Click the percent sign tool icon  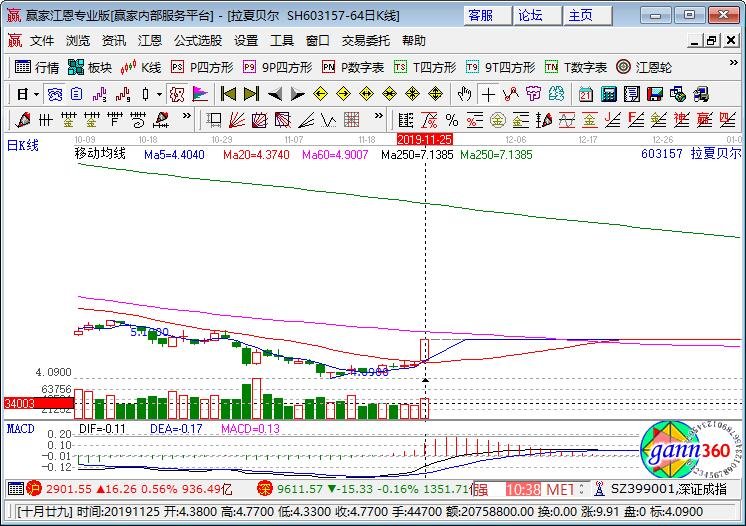tap(452, 120)
